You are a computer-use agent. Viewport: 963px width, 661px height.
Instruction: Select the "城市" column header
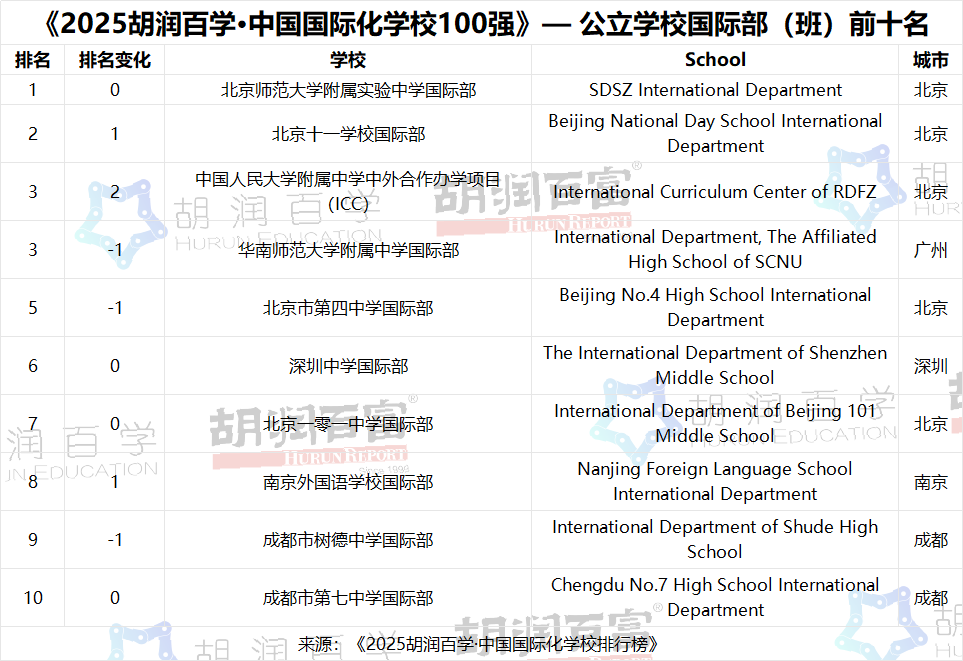930,60
